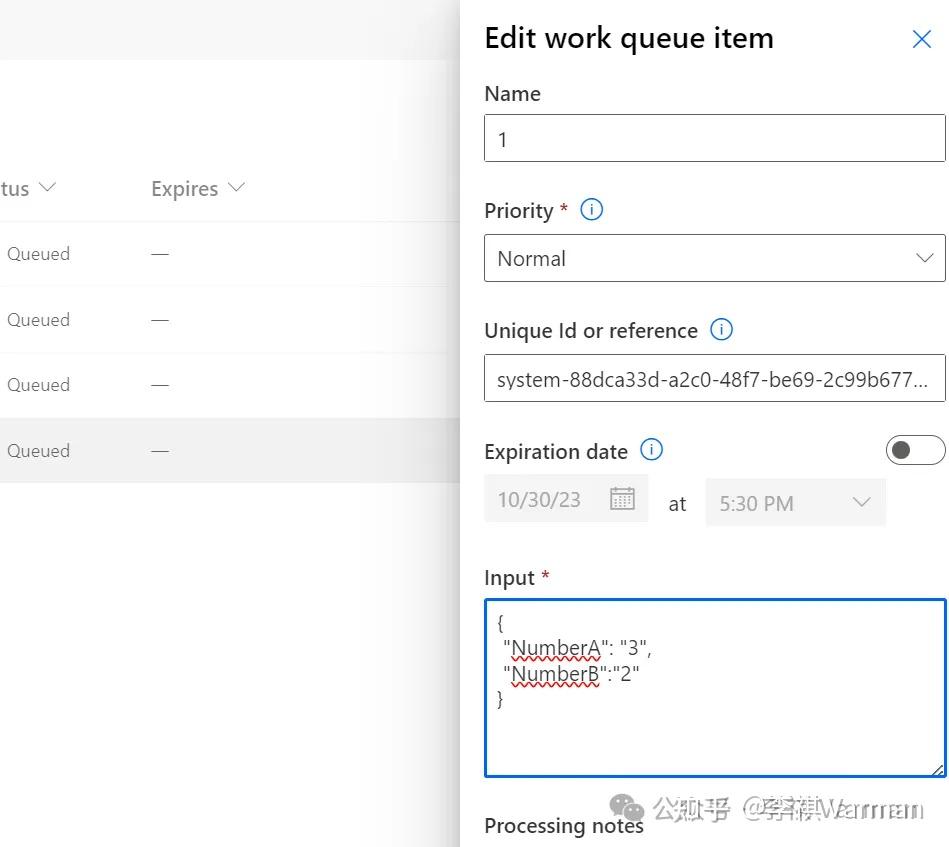949x847 pixels.
Task: Open the Priority info tooltip icon
Action: coord(591,210)
